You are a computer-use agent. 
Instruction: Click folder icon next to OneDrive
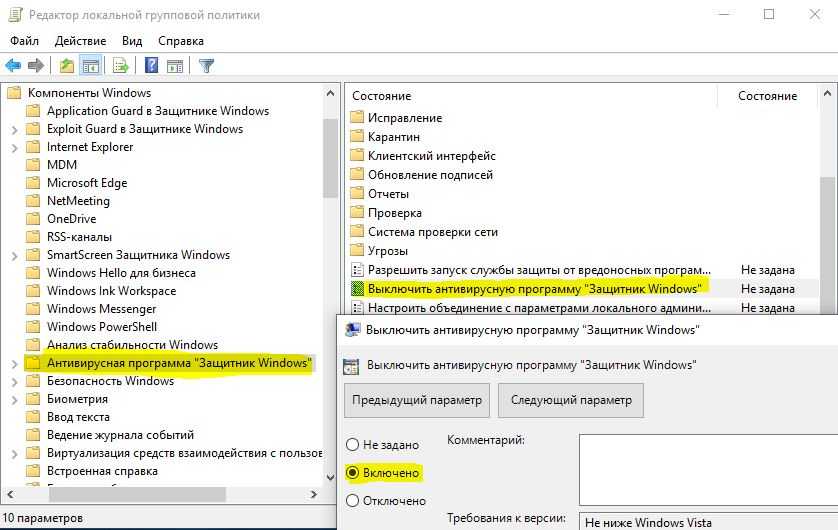coord(33,219)
